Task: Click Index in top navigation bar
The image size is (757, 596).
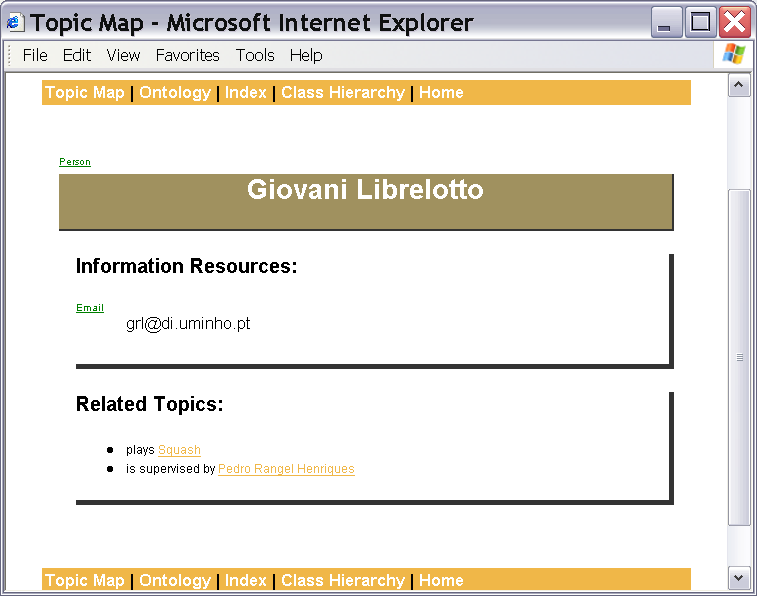Action: tap(246, 92)
